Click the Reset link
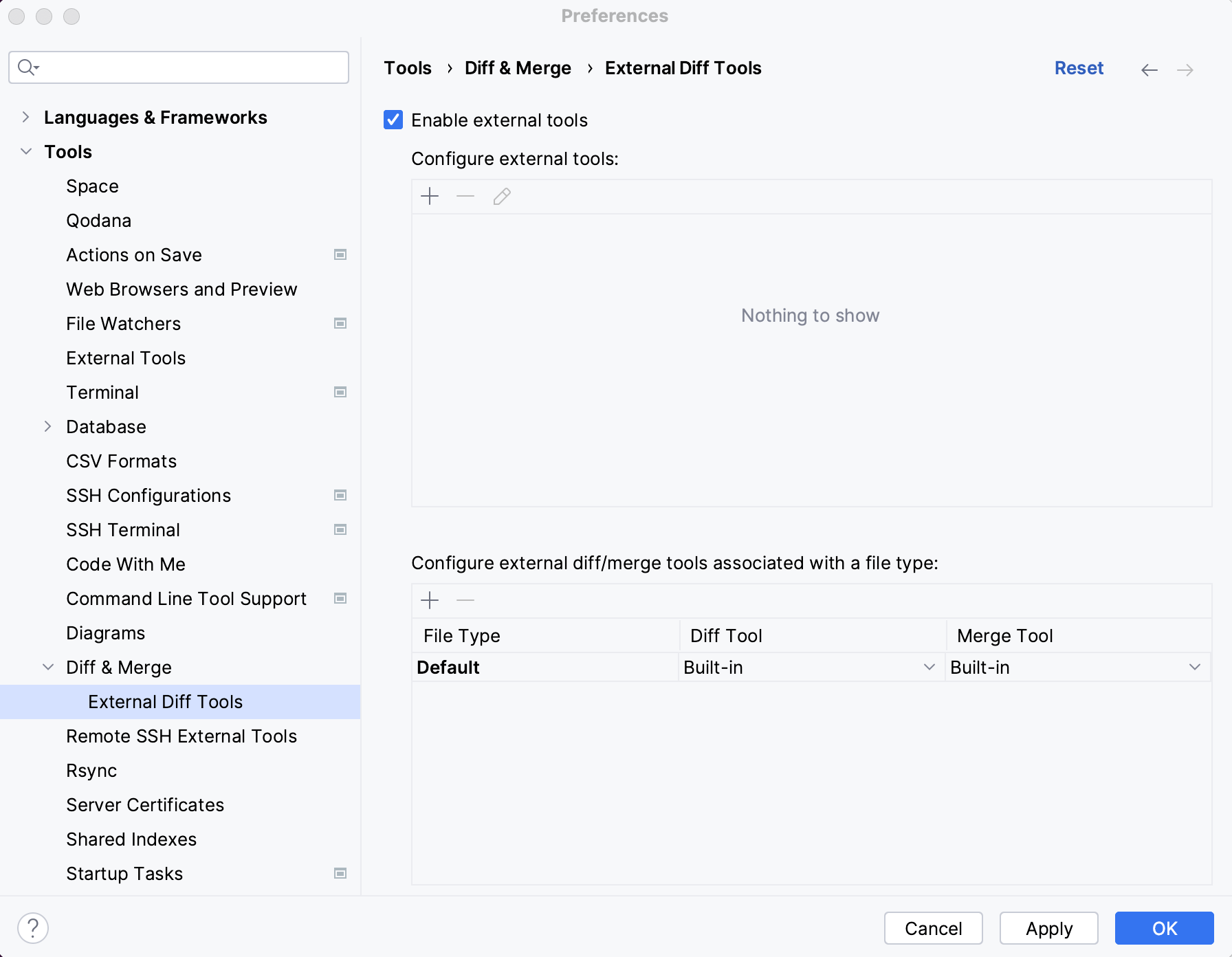Viewport: 1232px width, 957px height. pyautogui.click(x=1079, y=68)
